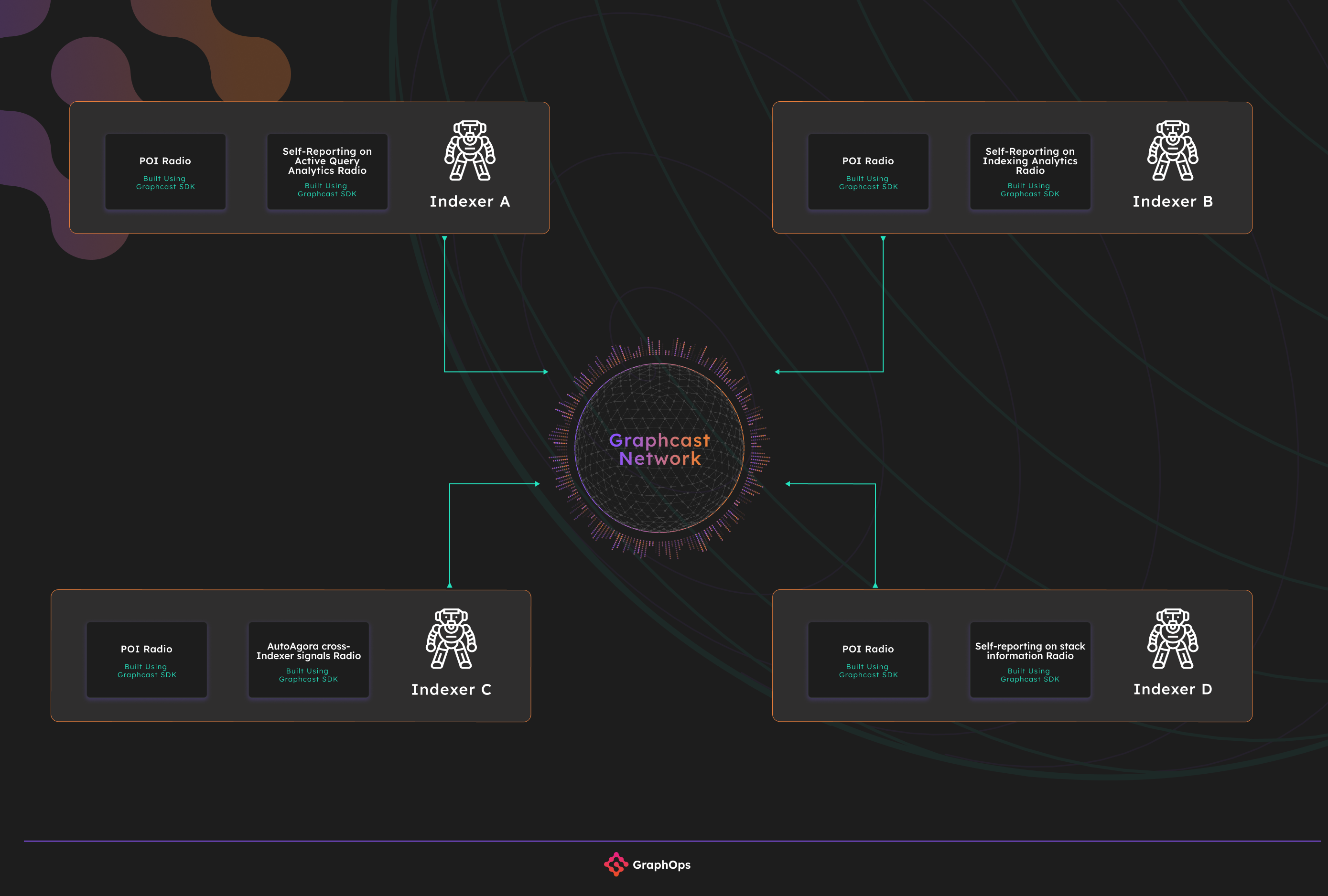1328x896 pixels.
Task: Click the GraphOps logo icon
Action: pyautogui.click(x=616, y=864)
